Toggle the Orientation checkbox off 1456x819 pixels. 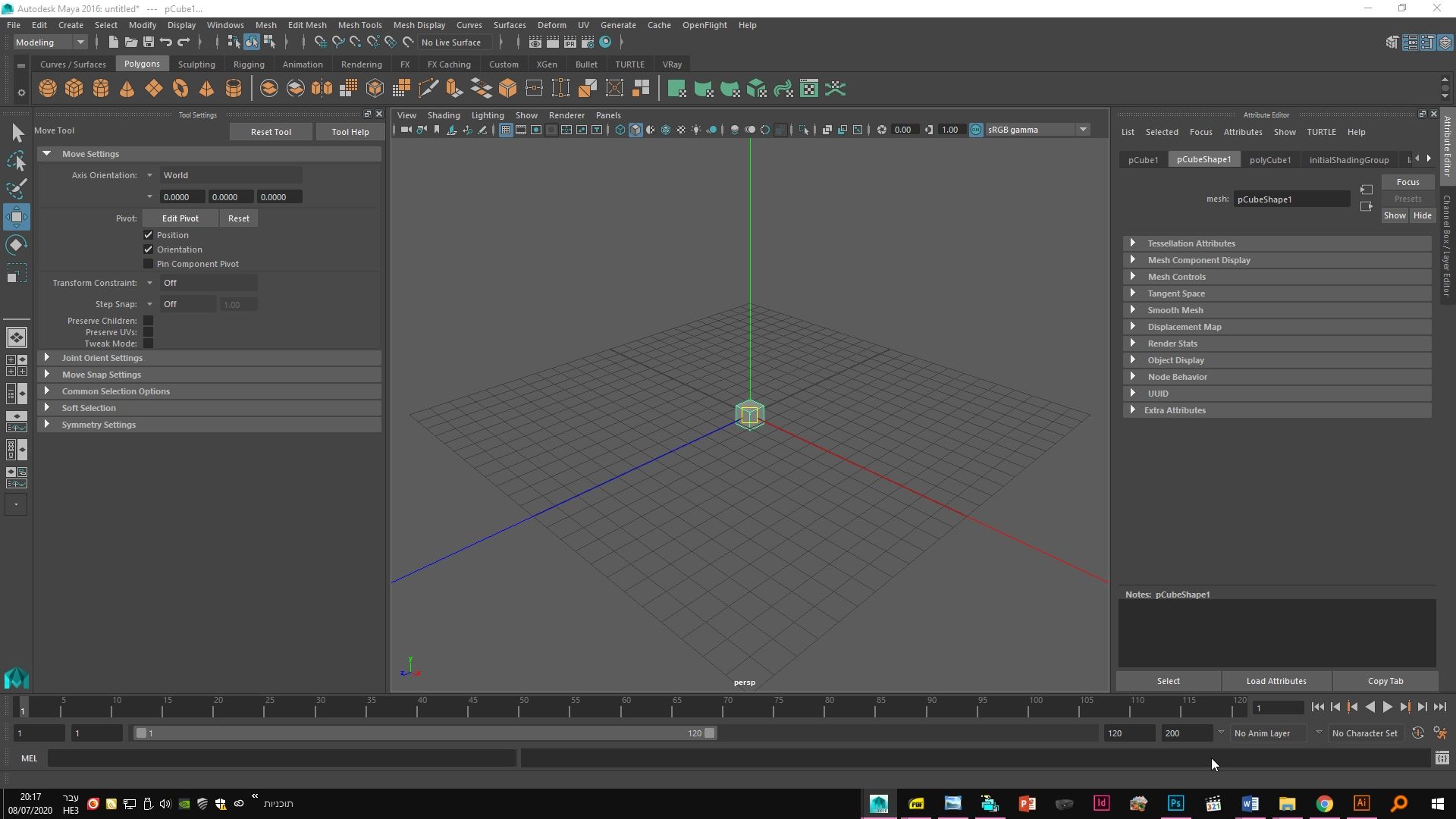click(x=149, y=249)
